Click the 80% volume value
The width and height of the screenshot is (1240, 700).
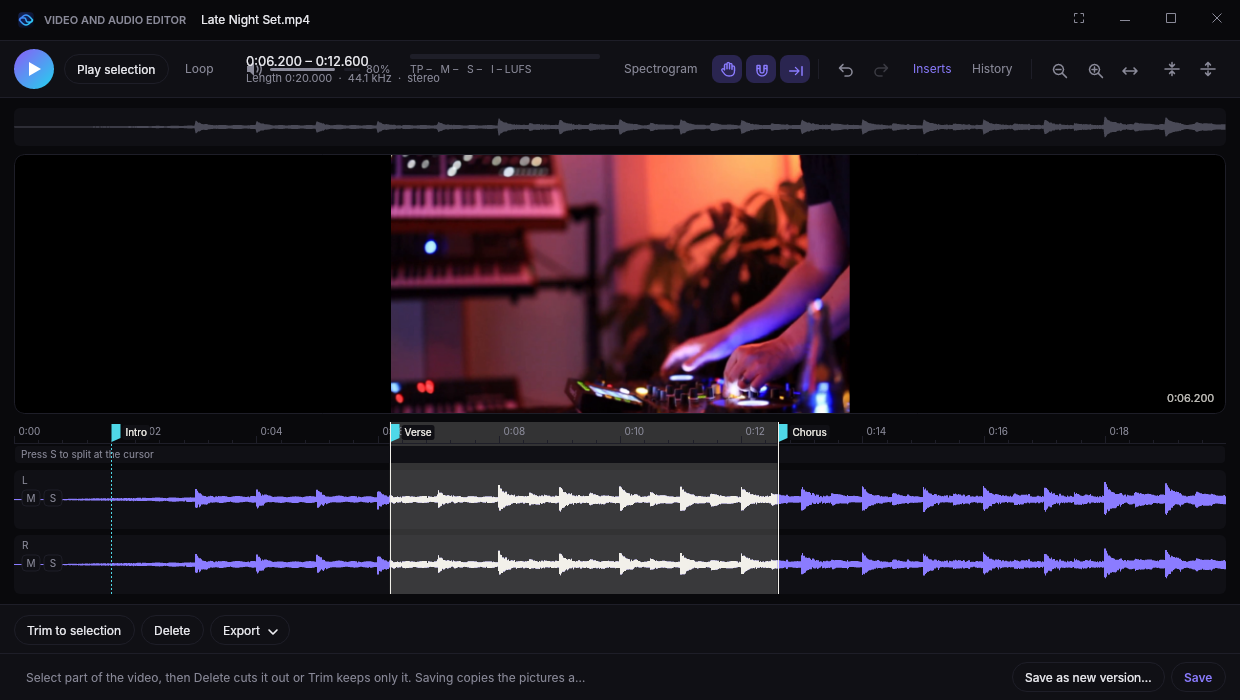point(378,69)
